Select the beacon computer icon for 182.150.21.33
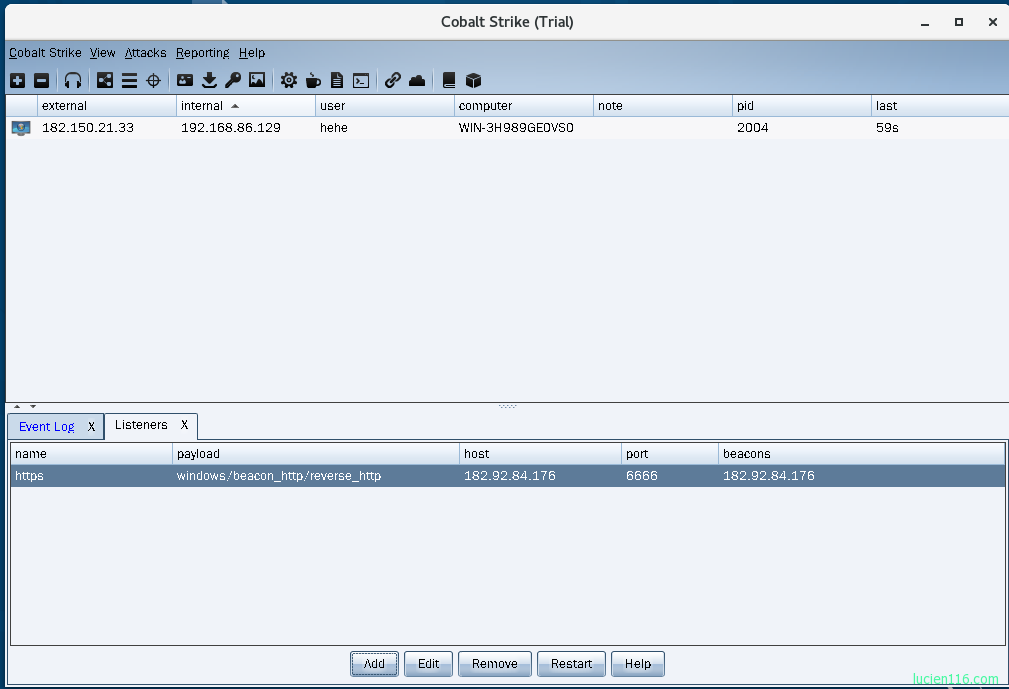This screenshot has height=689, width=1009. pyautogui.click(x=21, y=128)
